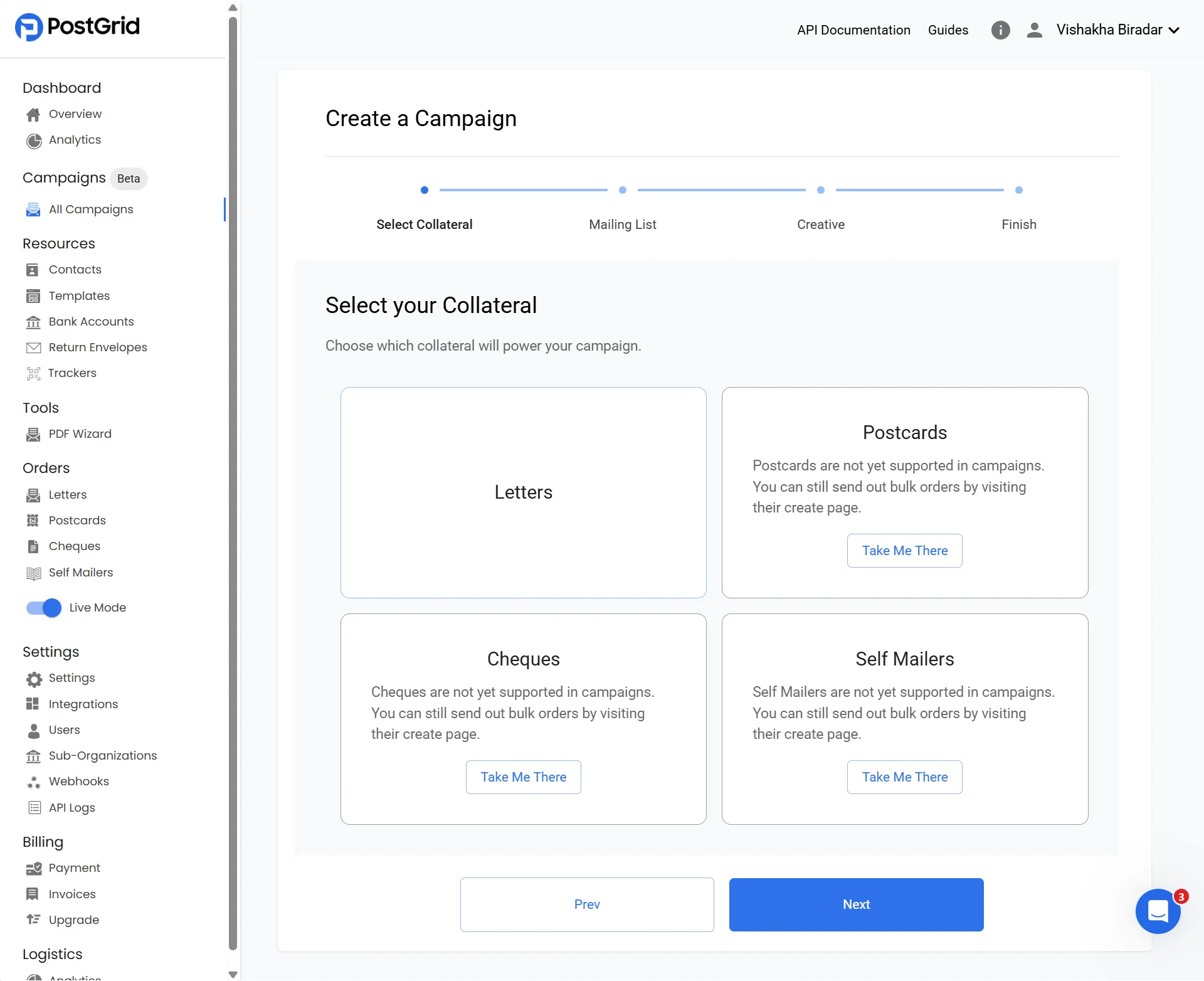The height and width of the screenshot is (981, 1204).
Task: Select the Trackers icon
Action: coord(33,373)
